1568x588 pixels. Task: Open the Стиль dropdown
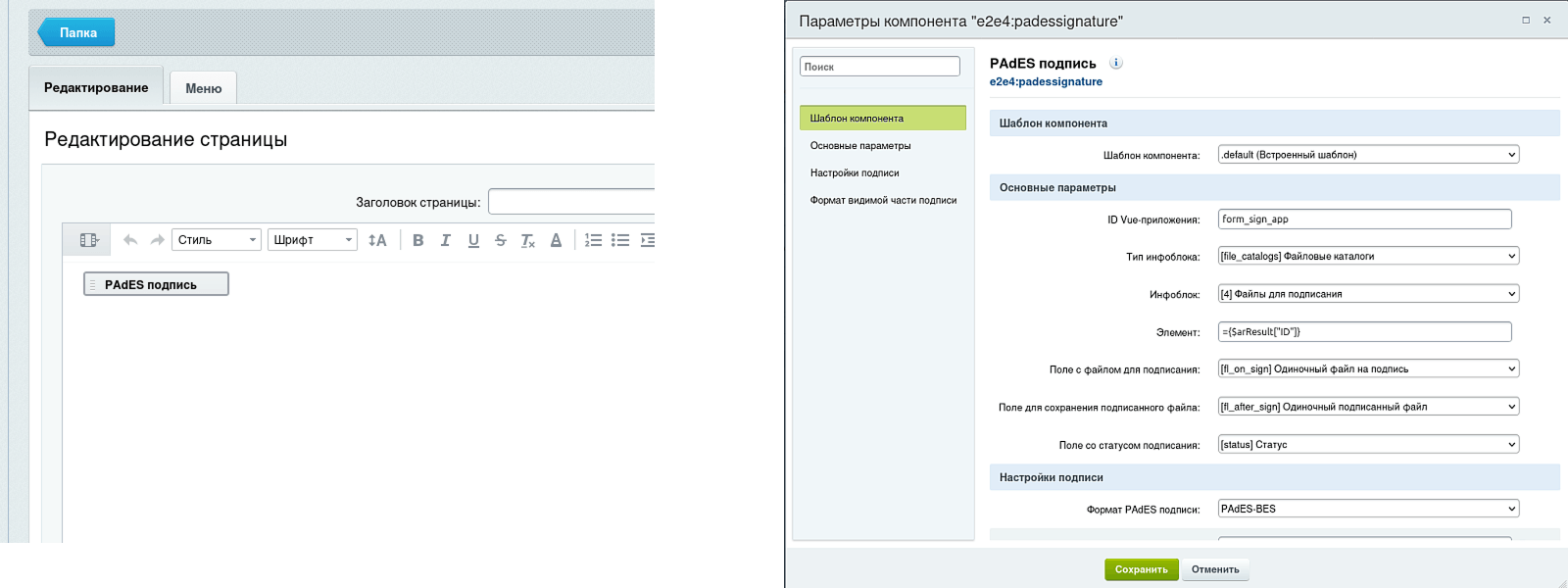point(217,240)
